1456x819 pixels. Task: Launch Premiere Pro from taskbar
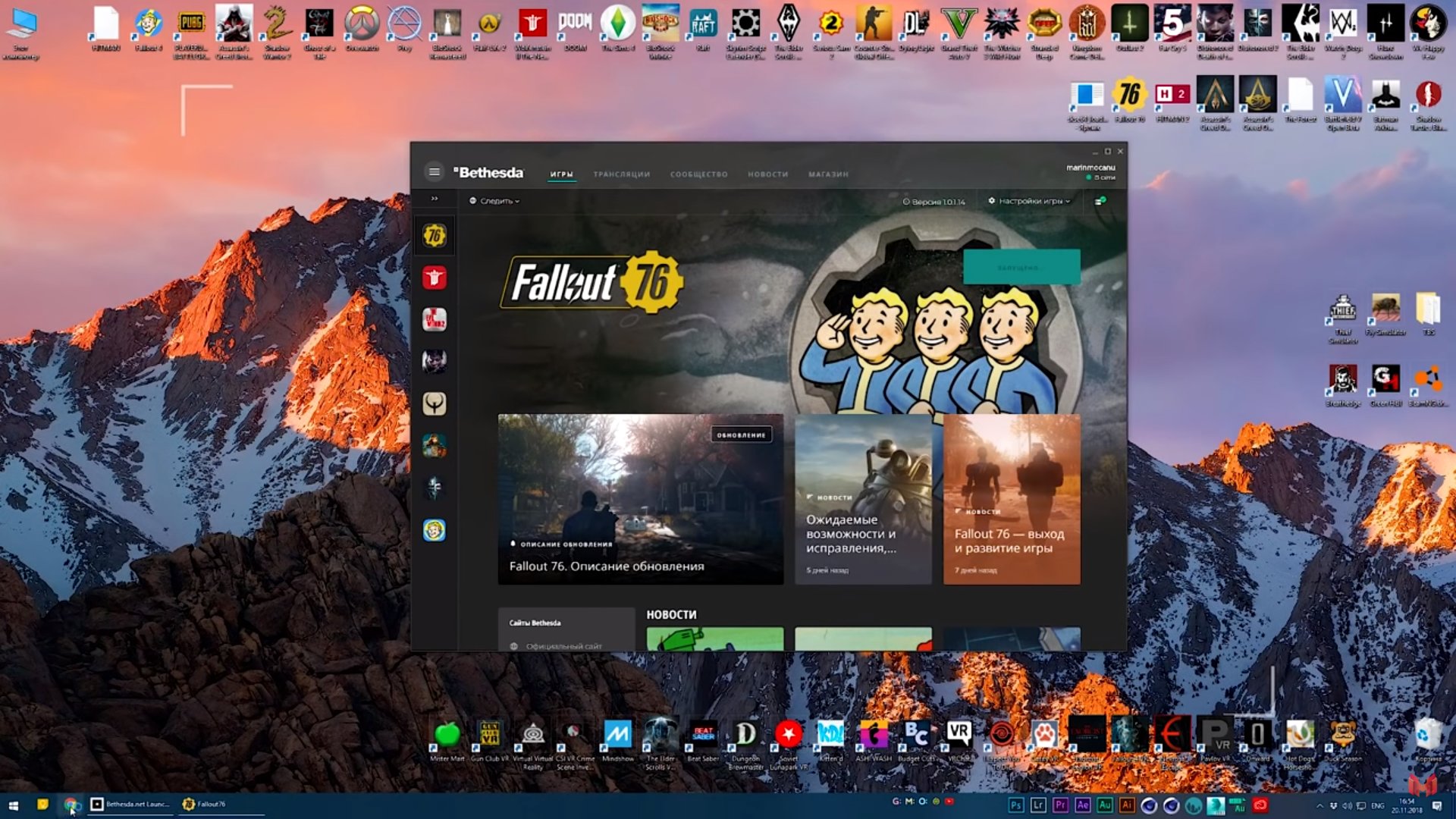[x=1060, y=805]
